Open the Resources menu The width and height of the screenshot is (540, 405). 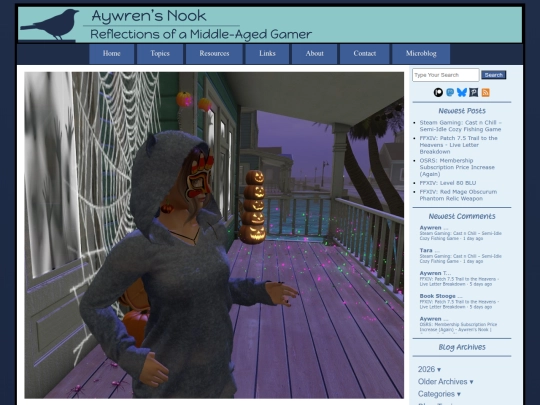[214, 54]
